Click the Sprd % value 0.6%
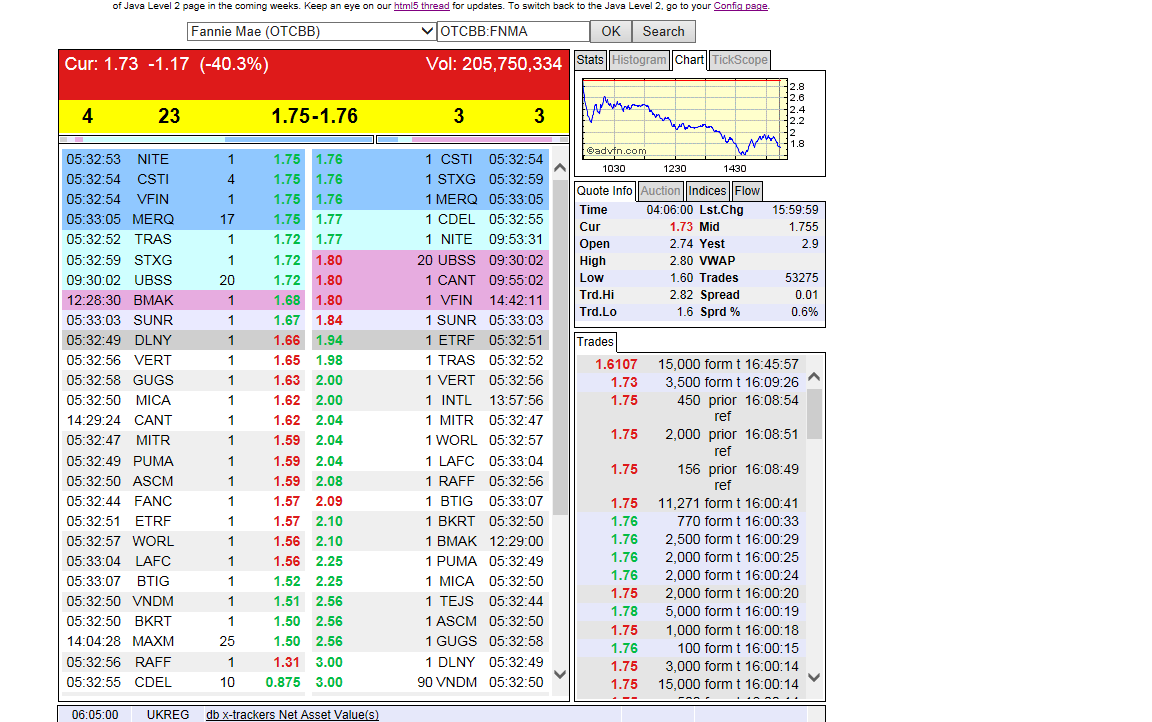The height and width of the screenshot is (722, 1152). [x=804, y=312]
